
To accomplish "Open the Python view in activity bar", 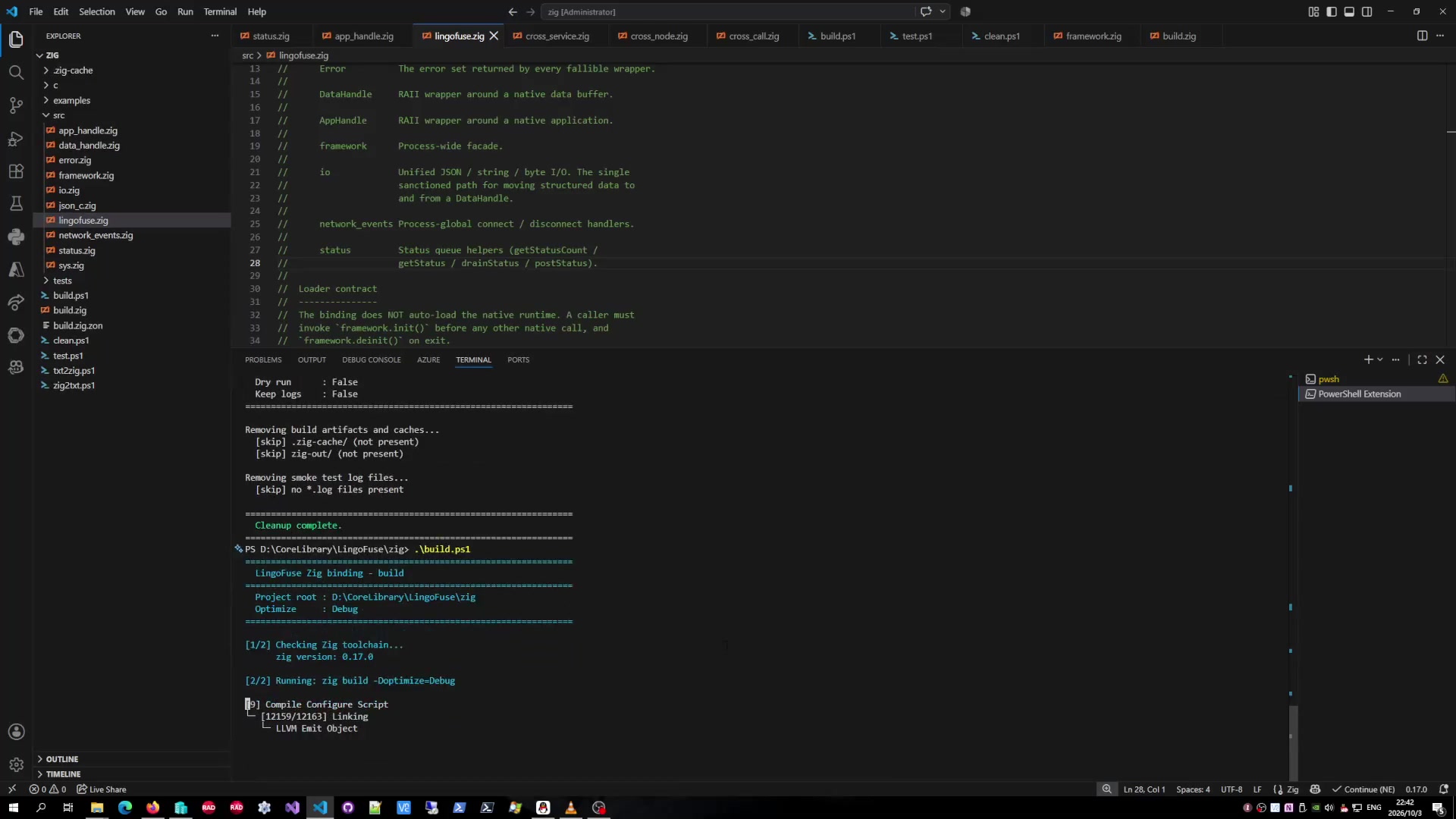I will (x=16, y=237).
